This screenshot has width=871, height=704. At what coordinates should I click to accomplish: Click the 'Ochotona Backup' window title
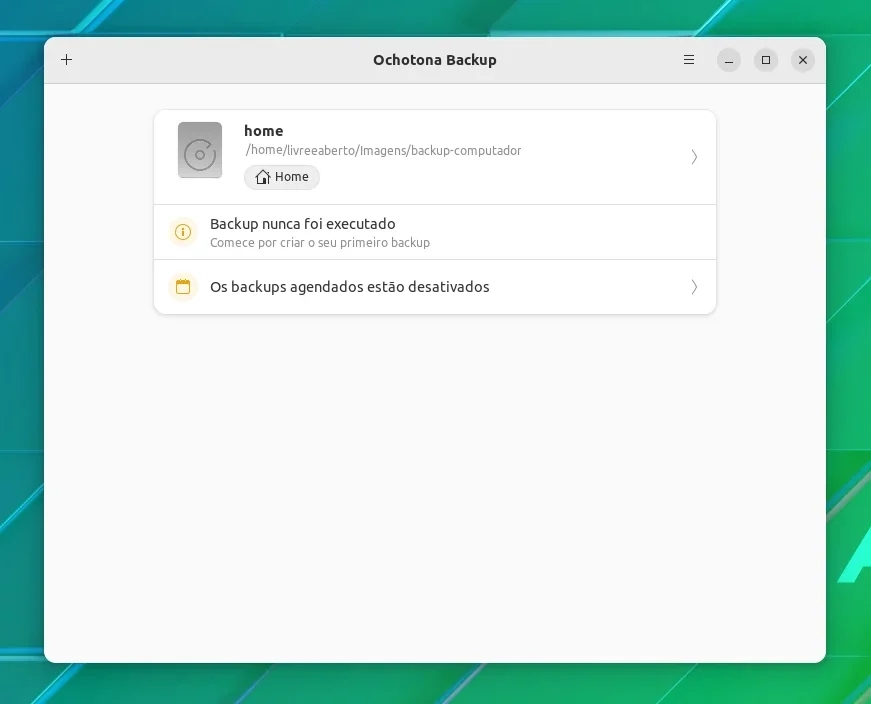click(435, 60)
